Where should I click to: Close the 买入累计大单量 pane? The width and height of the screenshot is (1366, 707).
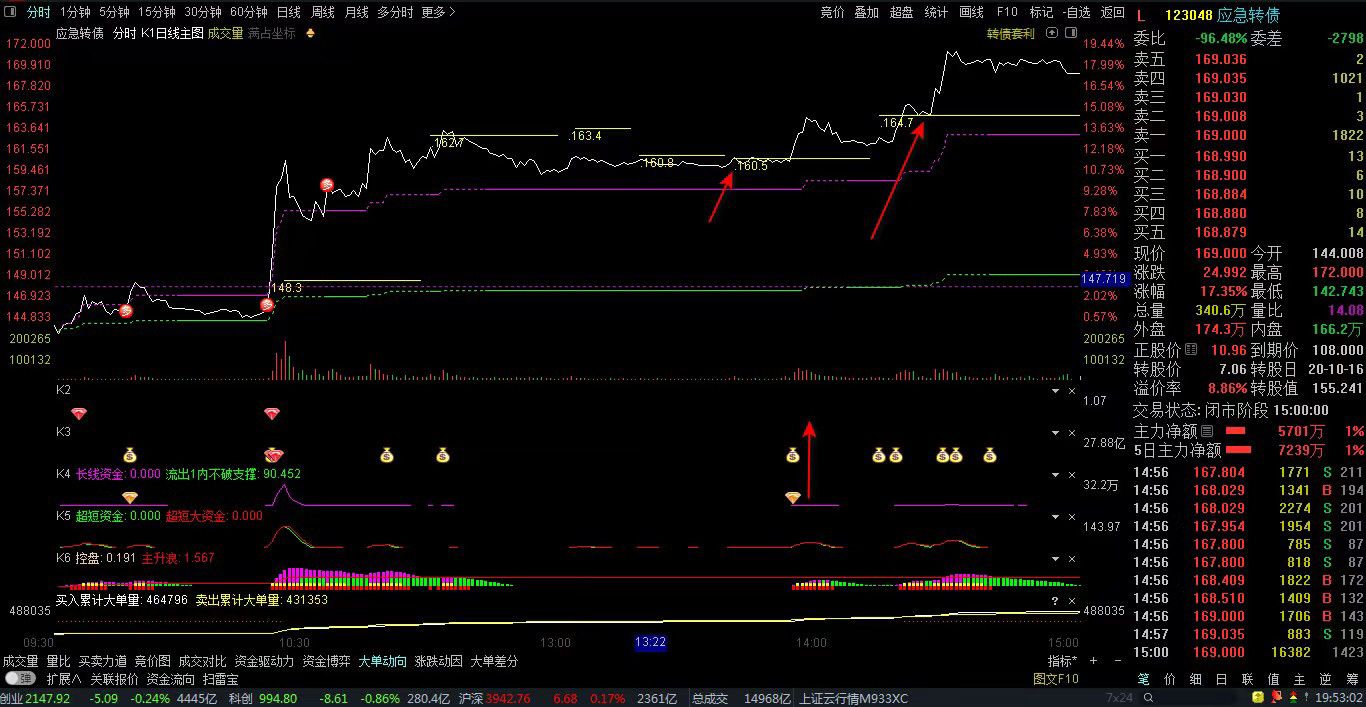pos(1072,601)
